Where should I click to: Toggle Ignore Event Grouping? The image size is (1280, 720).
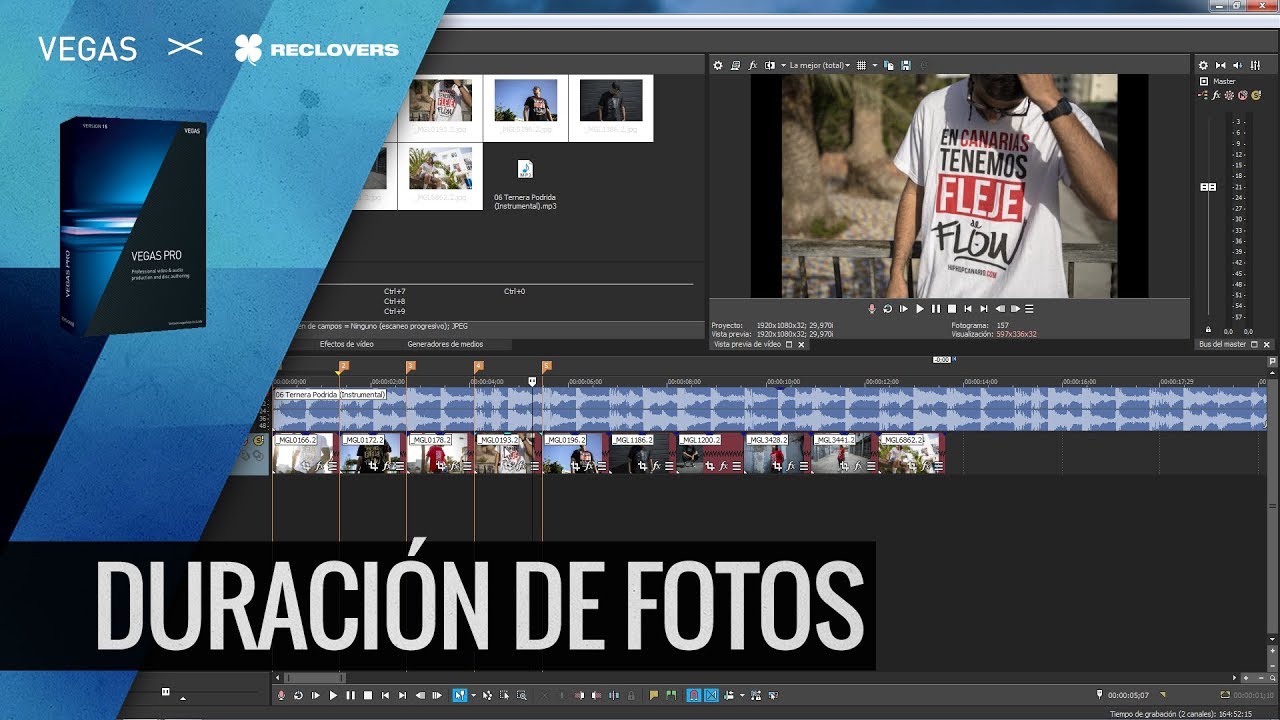tap(773, 695)
